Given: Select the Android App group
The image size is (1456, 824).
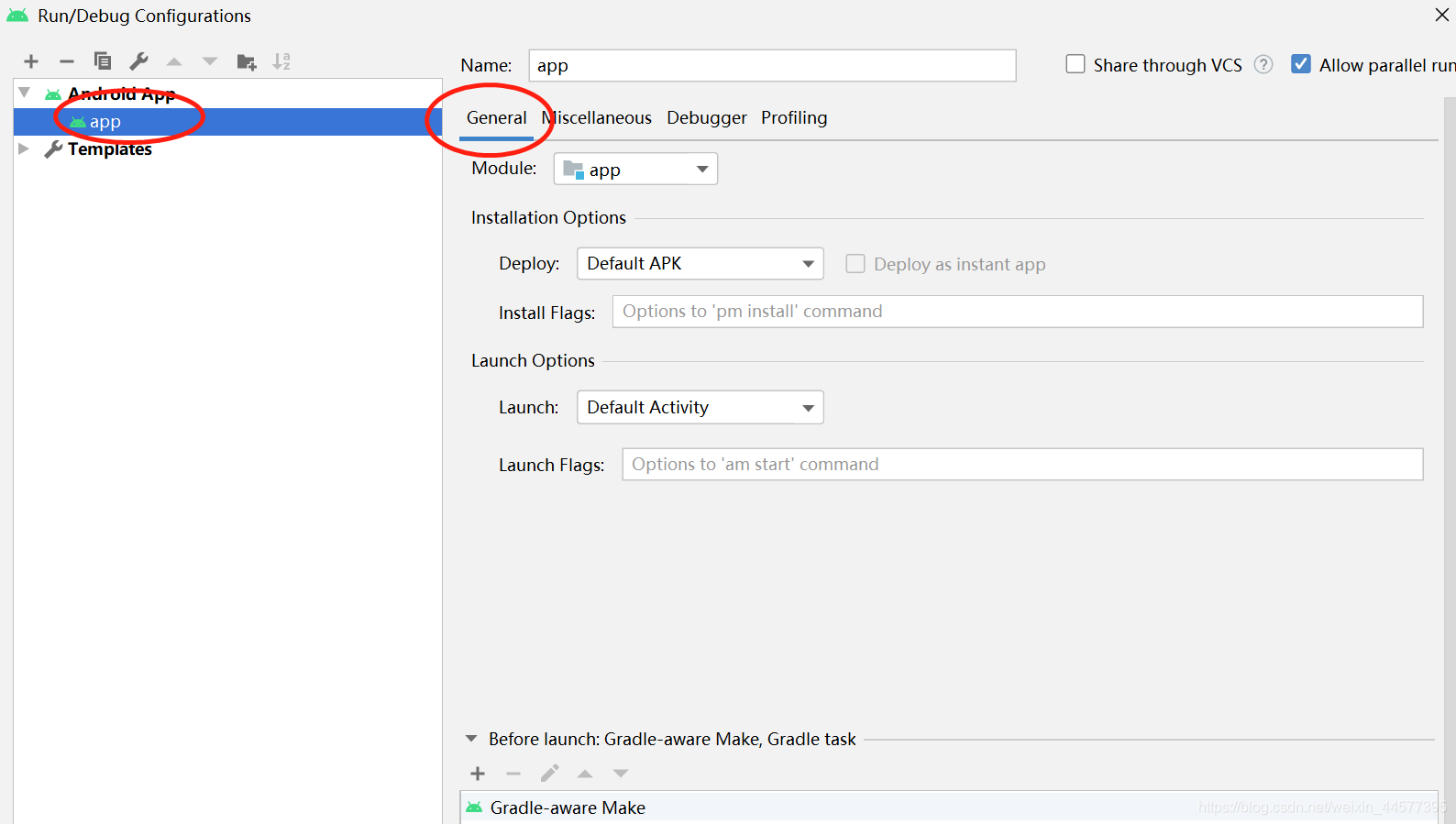Looking at the screenshot, I should (121, 93).
